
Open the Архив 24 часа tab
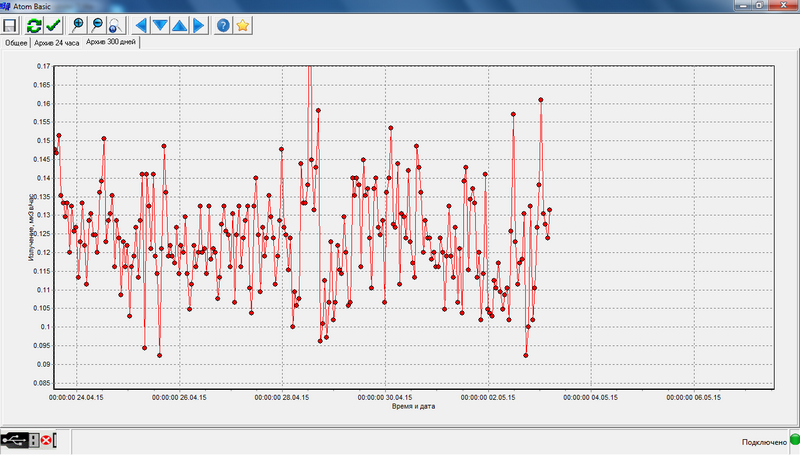(x=57, y=43)
